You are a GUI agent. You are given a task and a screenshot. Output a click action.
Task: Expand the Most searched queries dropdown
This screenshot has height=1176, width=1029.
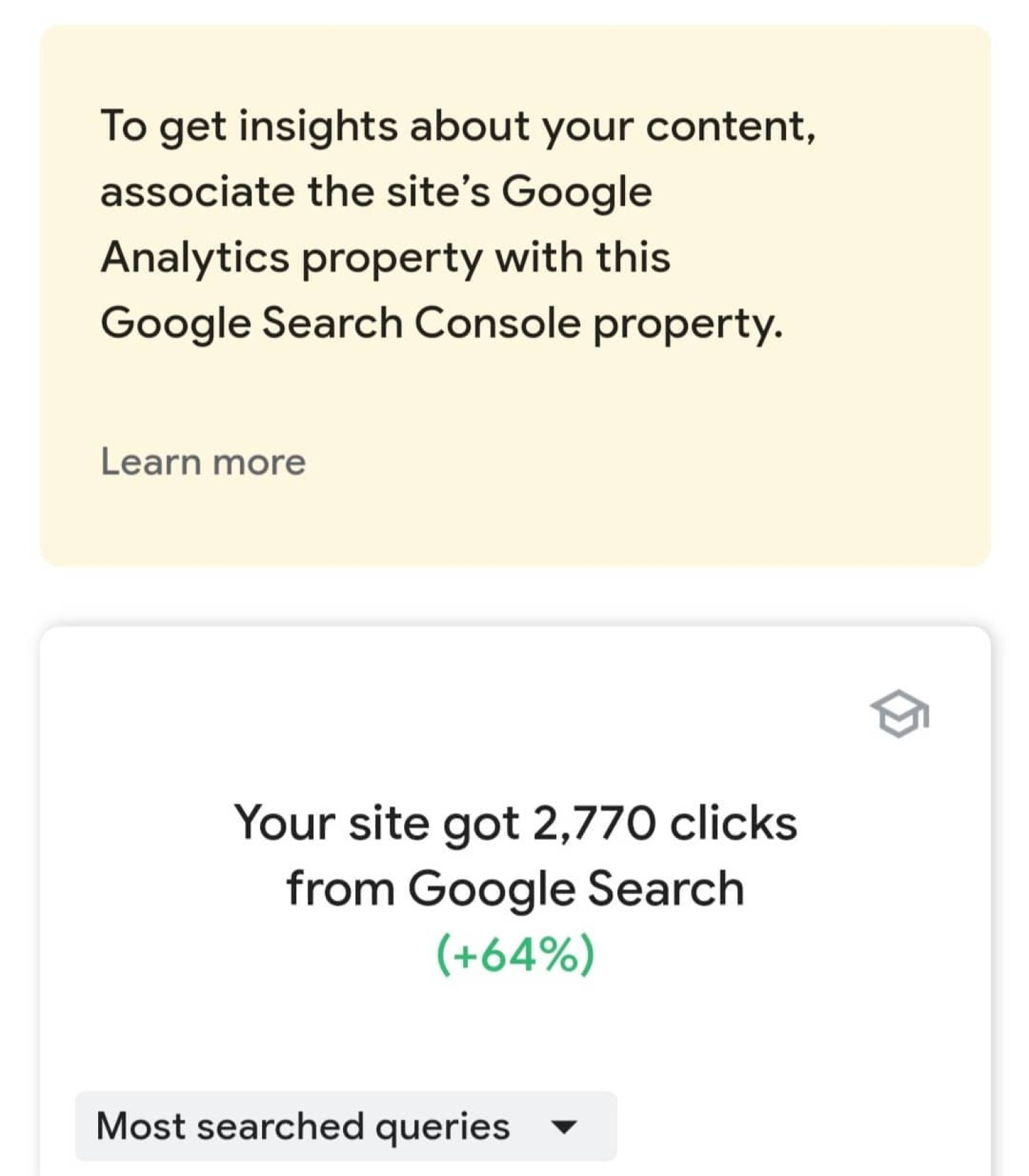[346, 1126]
